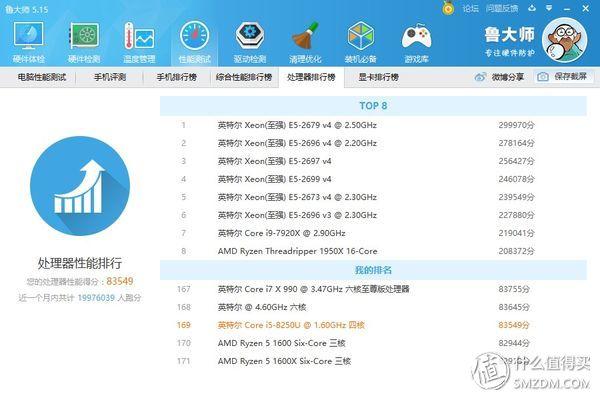Click the 208372分 score
The image size is (600, 400).
(x=516, y=251)
